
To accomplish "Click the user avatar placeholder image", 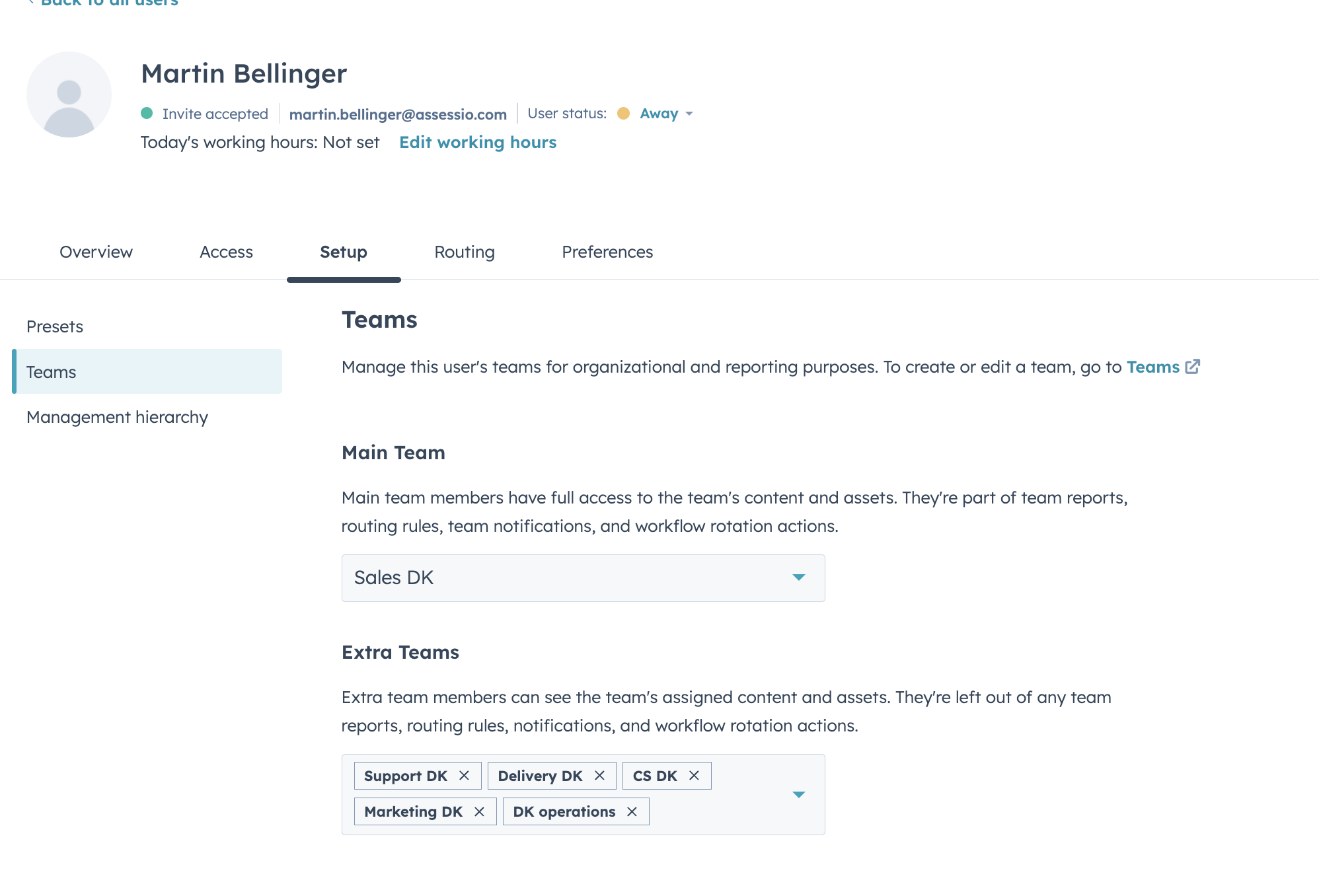I will (x=69, y=94).
